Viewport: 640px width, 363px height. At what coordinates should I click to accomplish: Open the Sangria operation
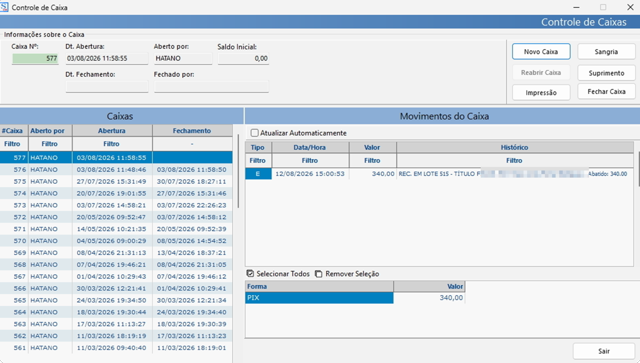tap(606, 52)
